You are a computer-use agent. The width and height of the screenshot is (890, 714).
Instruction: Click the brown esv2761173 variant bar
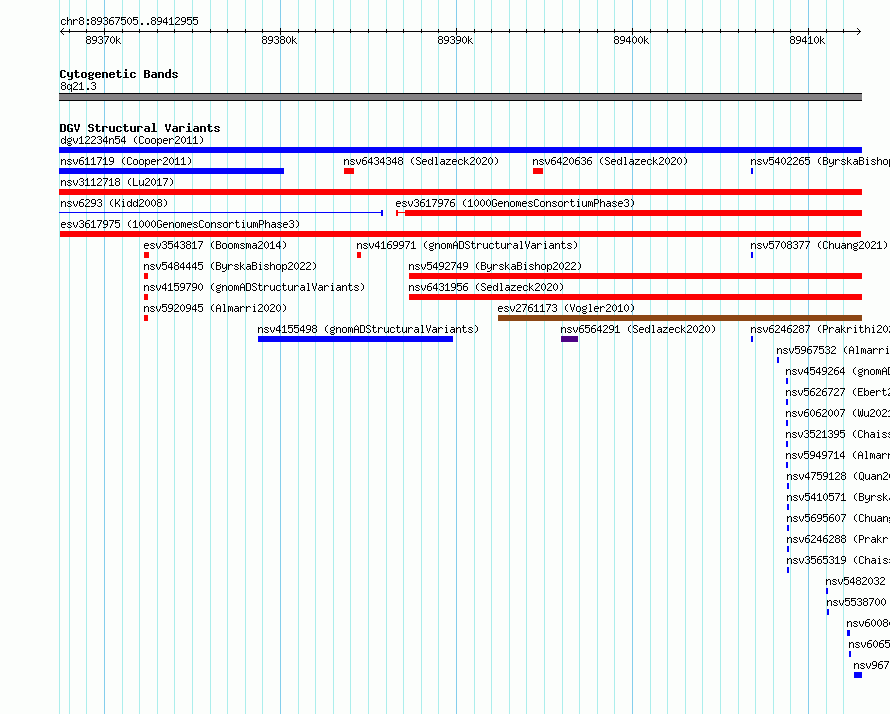click(680, 318)
